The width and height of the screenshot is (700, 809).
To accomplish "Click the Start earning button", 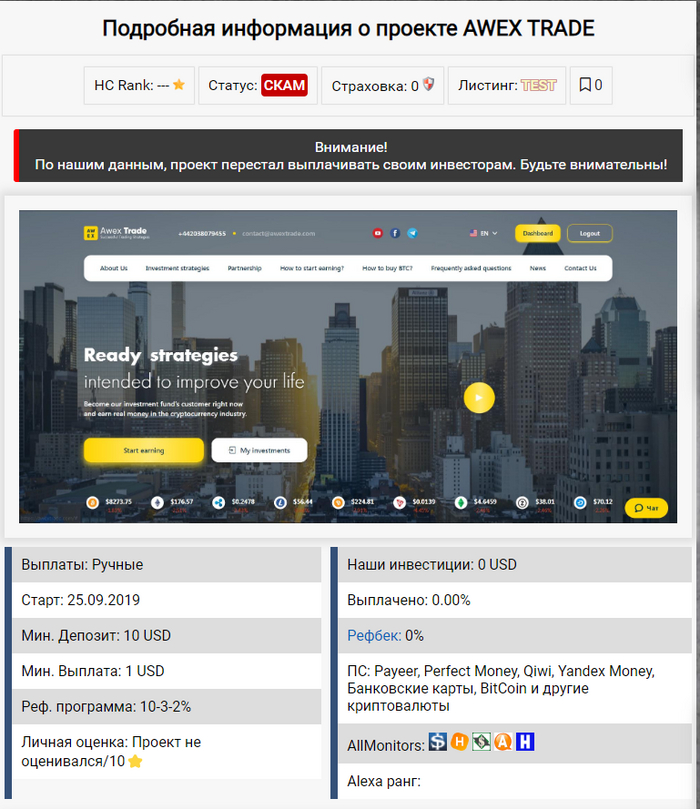I will pyautogui.click(x=144, y=450).
